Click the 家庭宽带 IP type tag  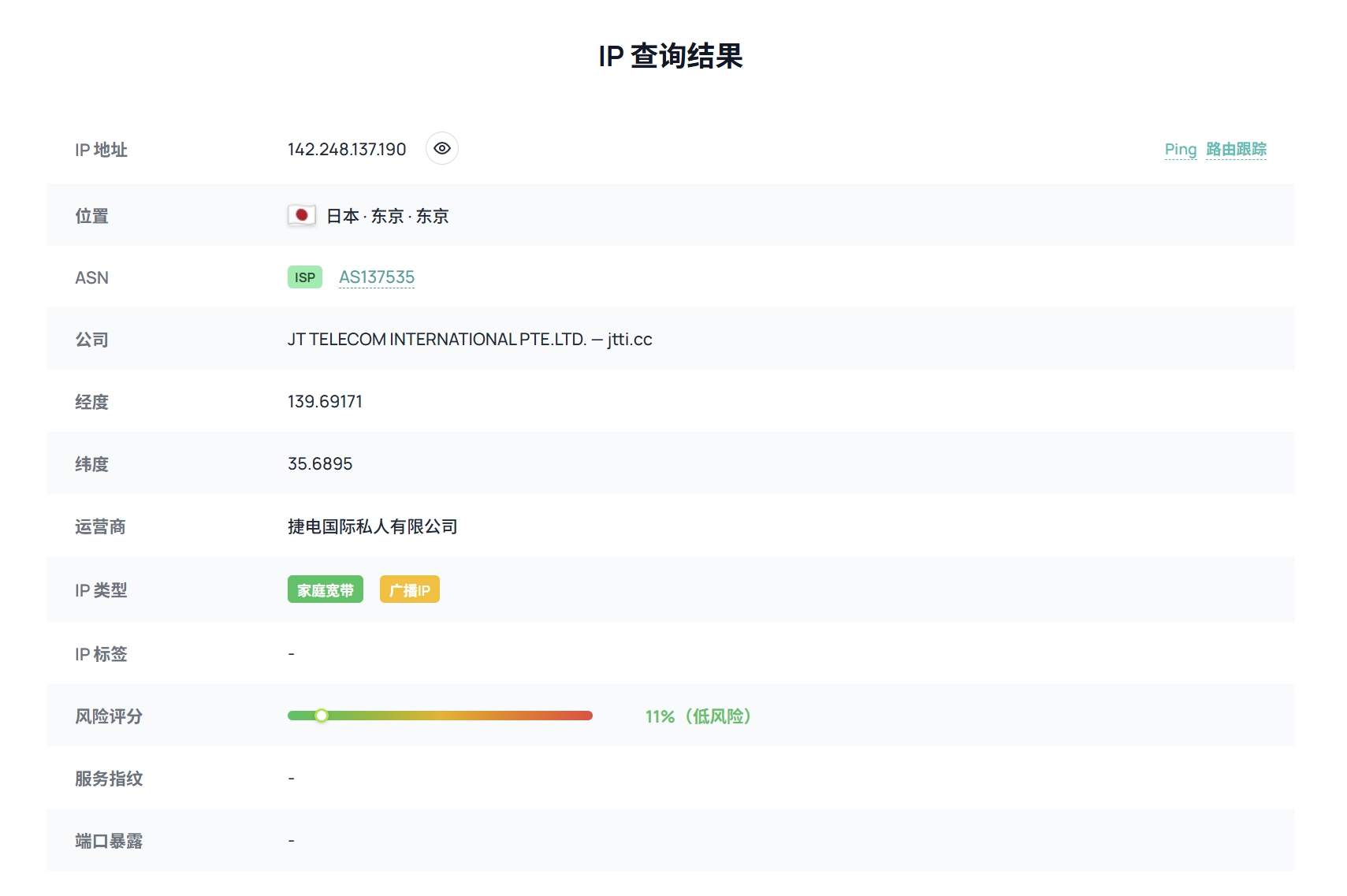[325, 590]
